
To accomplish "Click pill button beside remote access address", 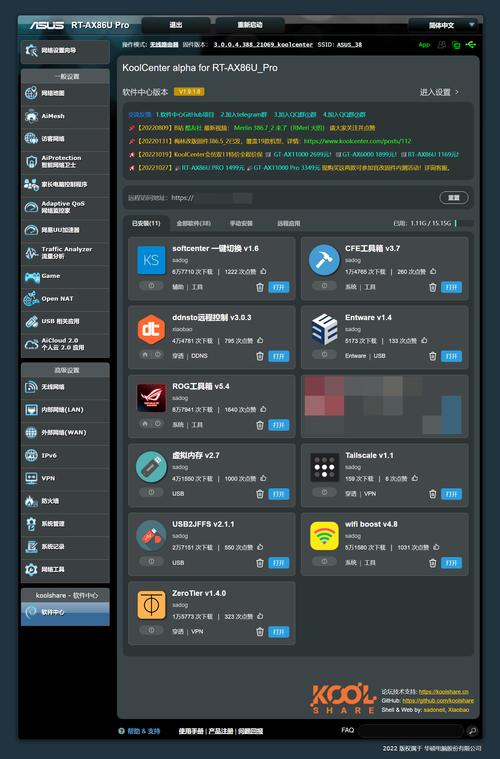I will click(454, 197).
